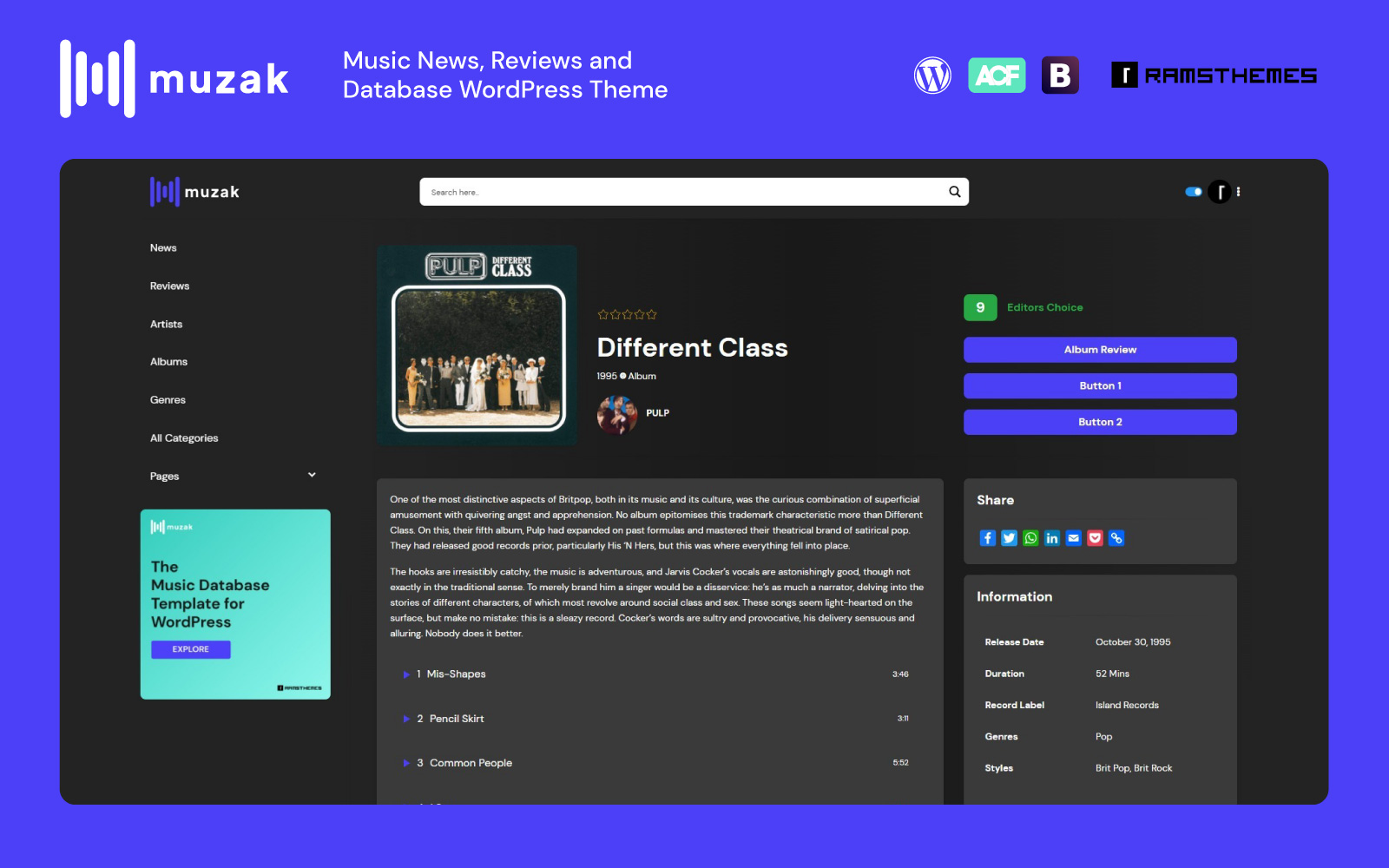Click the ACF logo badge

(x=997, y=76)
